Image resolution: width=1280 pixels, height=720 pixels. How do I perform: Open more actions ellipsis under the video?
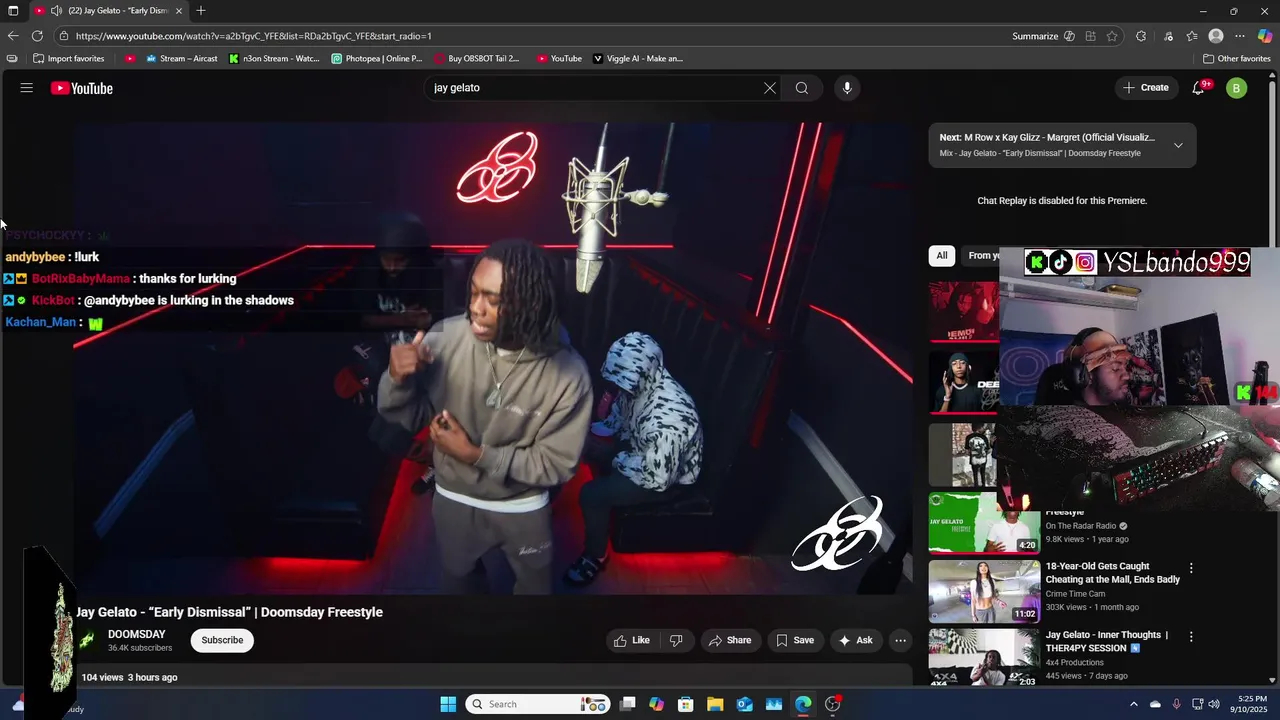(900, 640)
